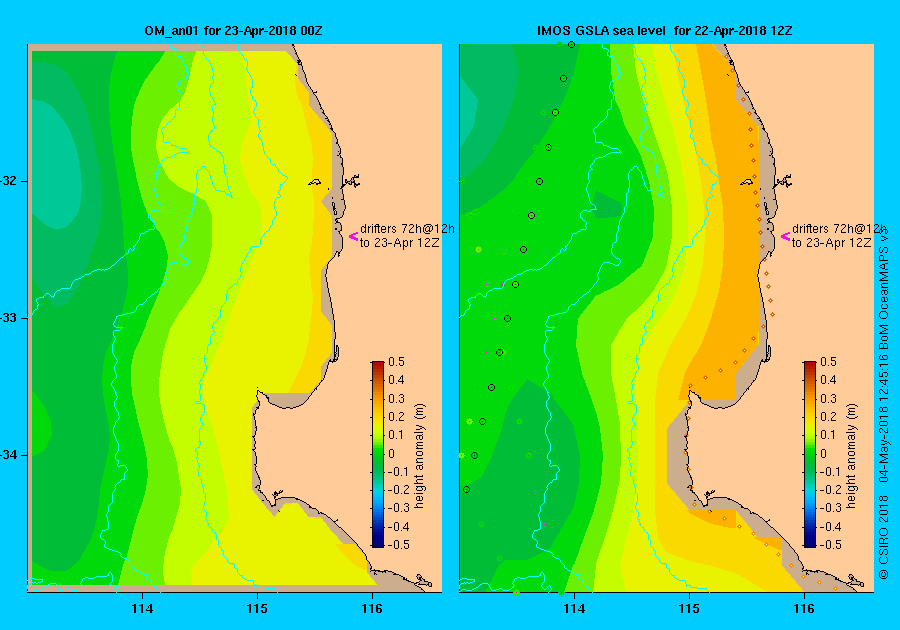Click the '0' tick on the left color bar
The width and height of the screenshot is (900, 630).
[392, 453]
